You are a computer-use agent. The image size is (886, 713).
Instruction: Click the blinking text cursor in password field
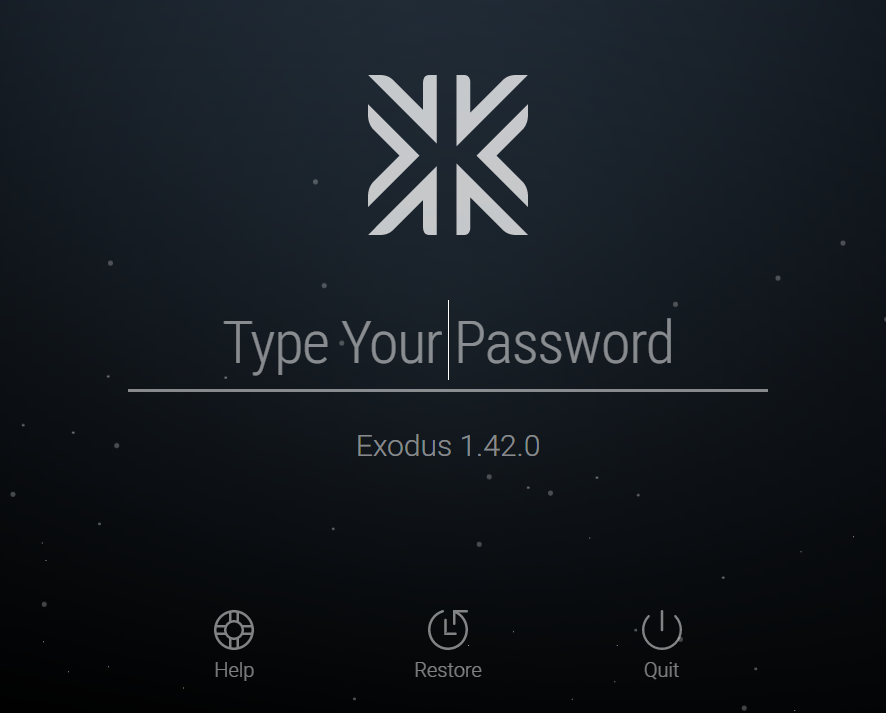click(449, 340)
